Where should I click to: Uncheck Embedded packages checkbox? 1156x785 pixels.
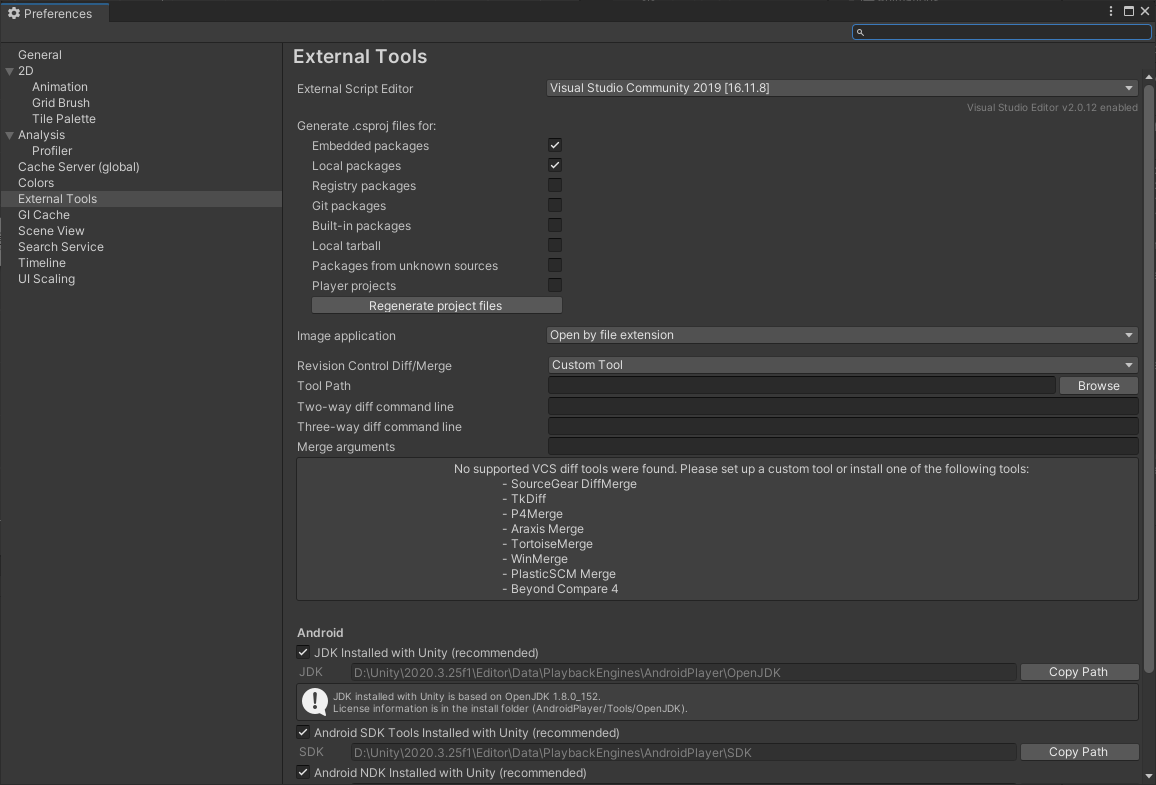554,145
